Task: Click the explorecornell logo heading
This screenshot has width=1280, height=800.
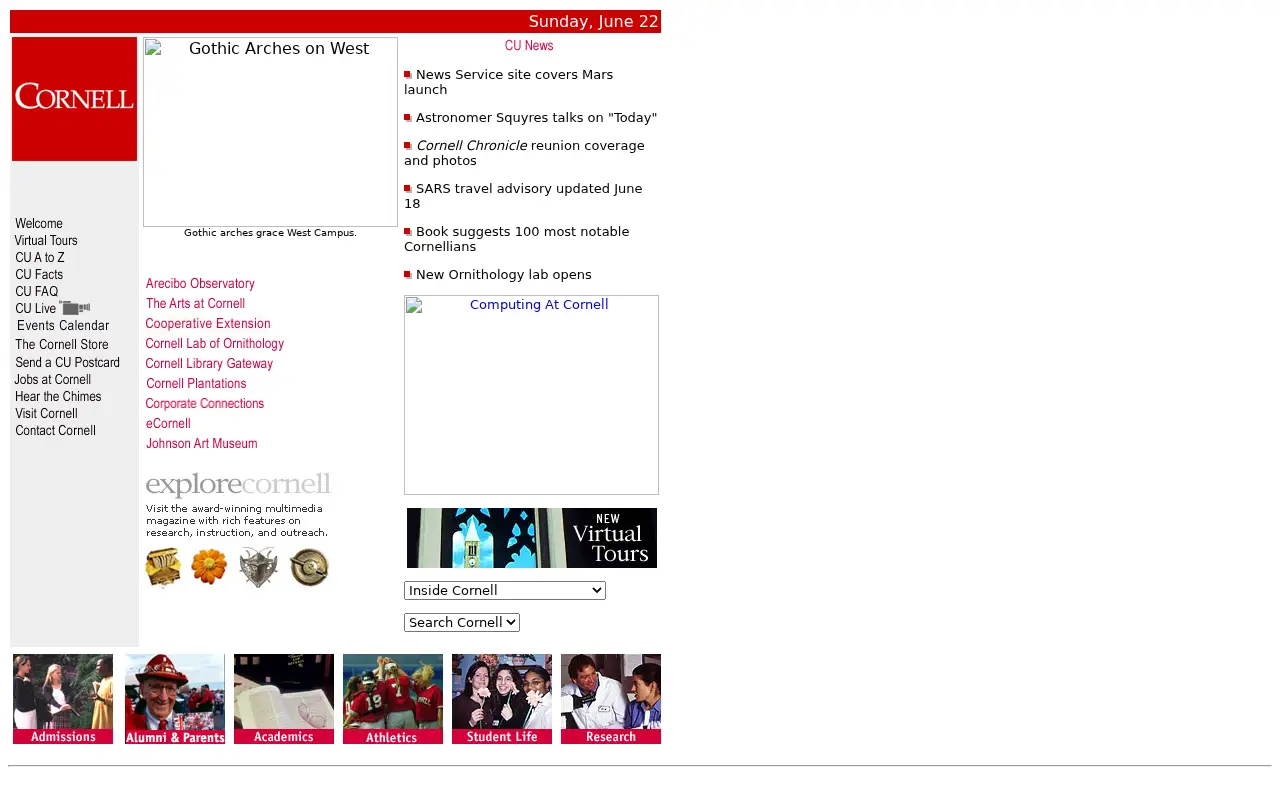Action: coord(238,485)
